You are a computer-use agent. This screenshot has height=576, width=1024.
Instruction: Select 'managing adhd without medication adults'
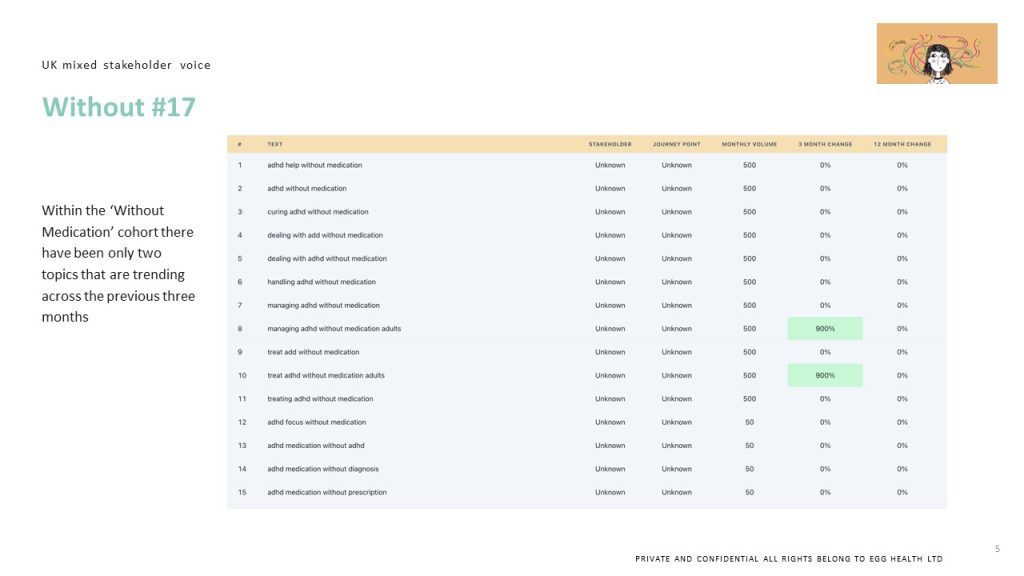coord(334,329)
